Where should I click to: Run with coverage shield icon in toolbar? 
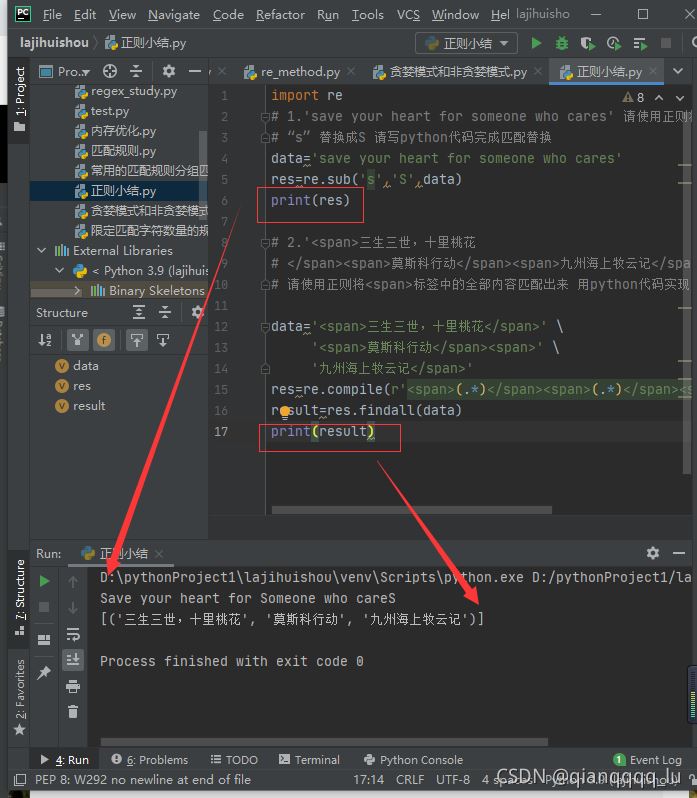[x=588, y=44]
